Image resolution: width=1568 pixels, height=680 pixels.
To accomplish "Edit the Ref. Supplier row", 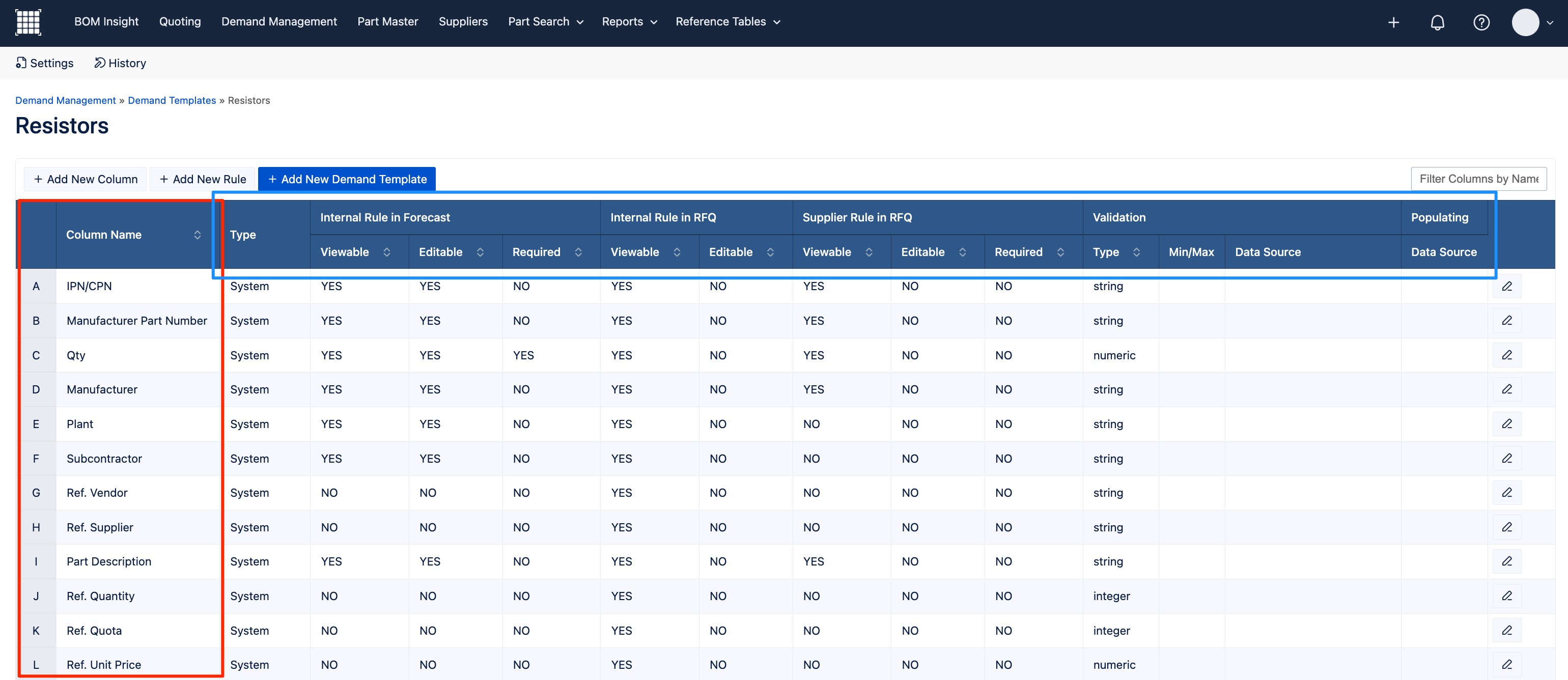I will click(x=1506, y=527).
